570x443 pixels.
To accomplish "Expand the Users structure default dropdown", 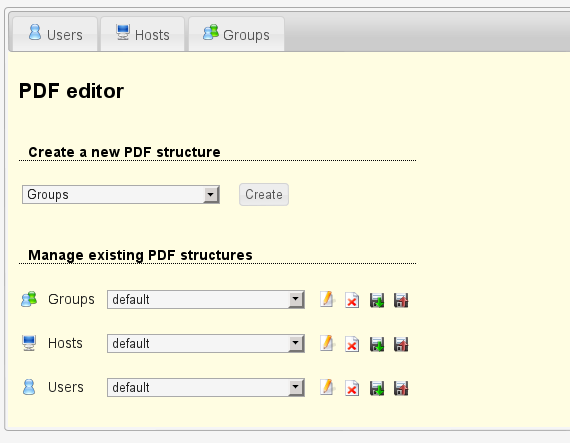I will point(206,387).
